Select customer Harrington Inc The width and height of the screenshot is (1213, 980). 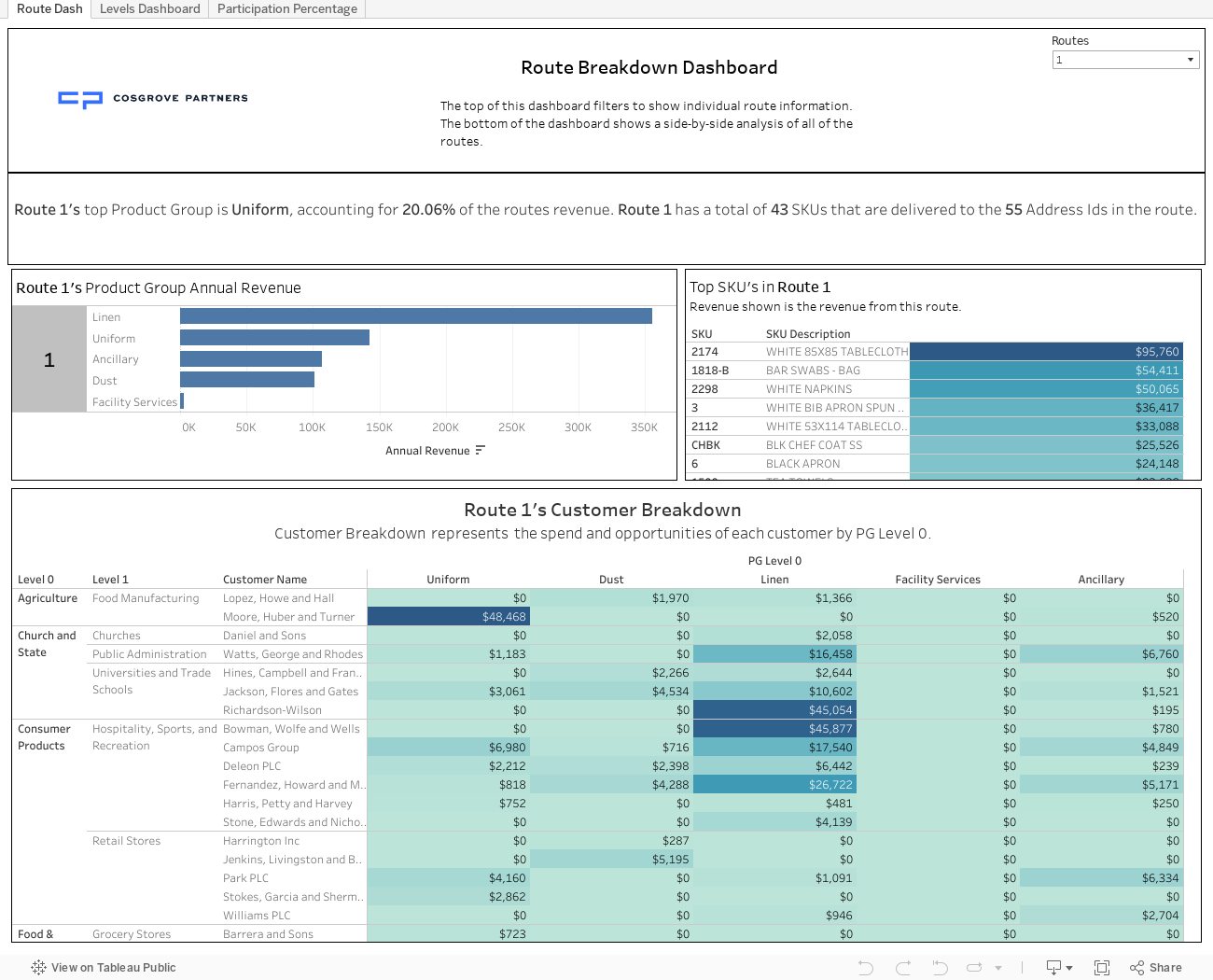[261, 841]
